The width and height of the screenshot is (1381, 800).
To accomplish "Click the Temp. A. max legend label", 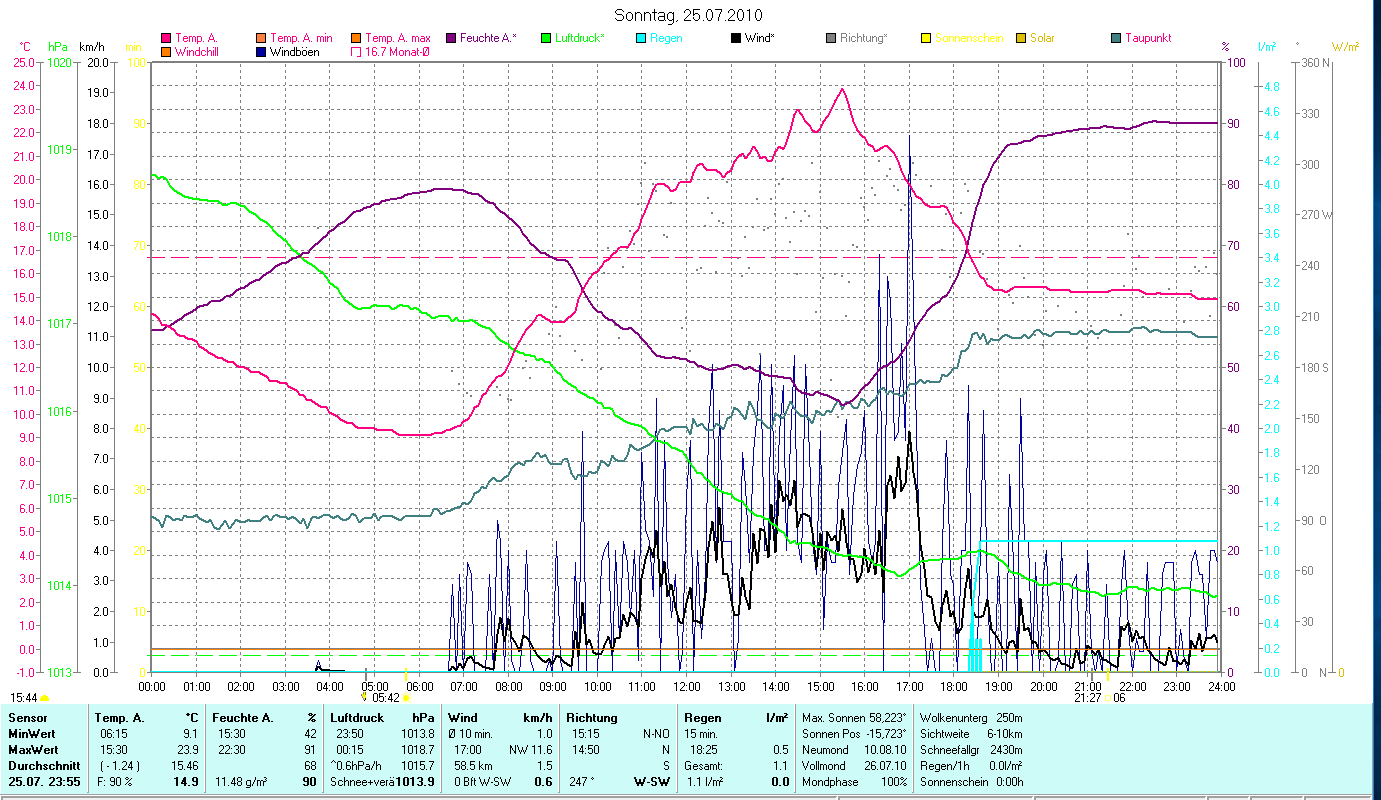I will [400, 38].
